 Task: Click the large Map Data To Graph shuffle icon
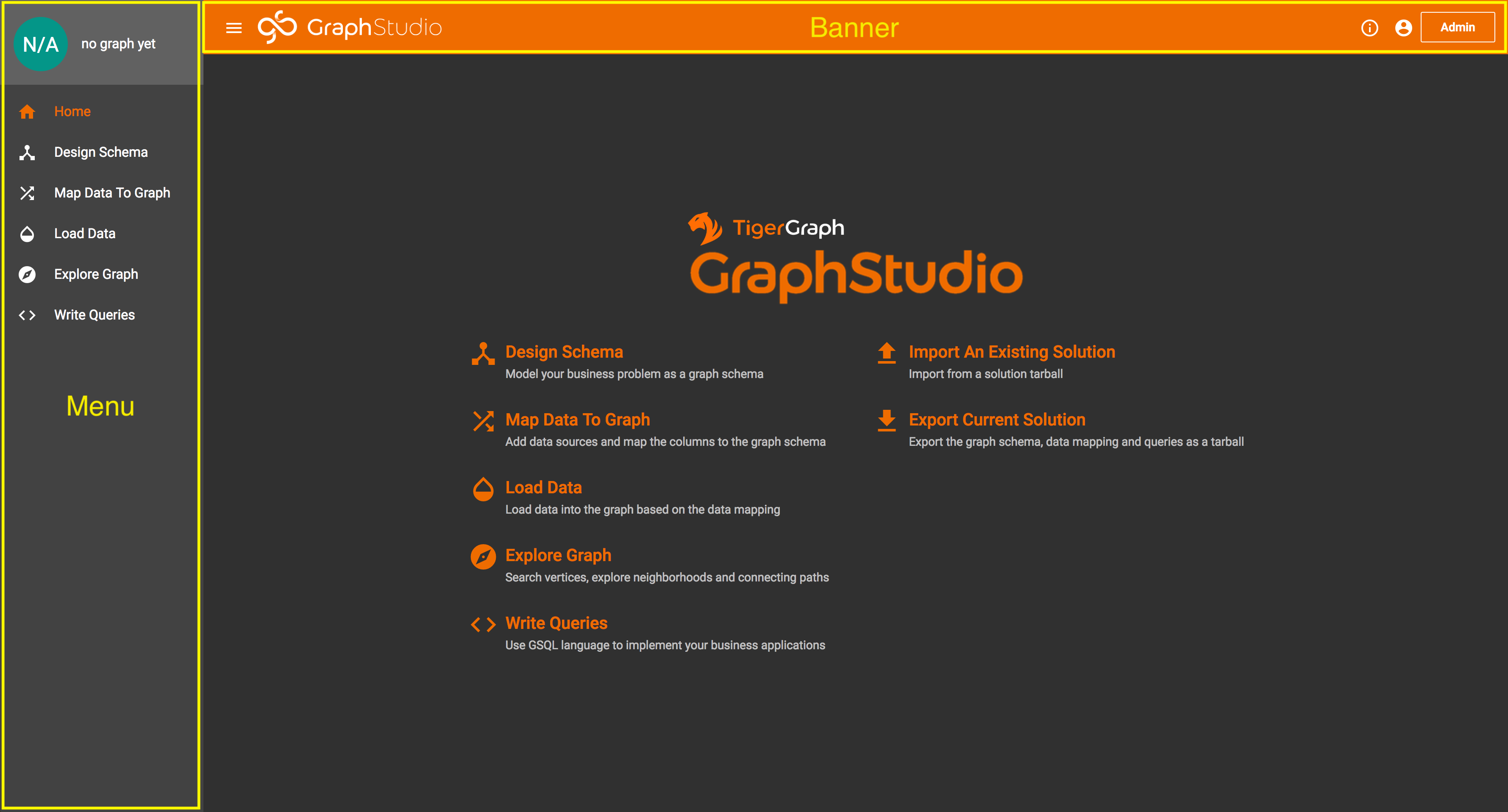[x=483, y=421]
